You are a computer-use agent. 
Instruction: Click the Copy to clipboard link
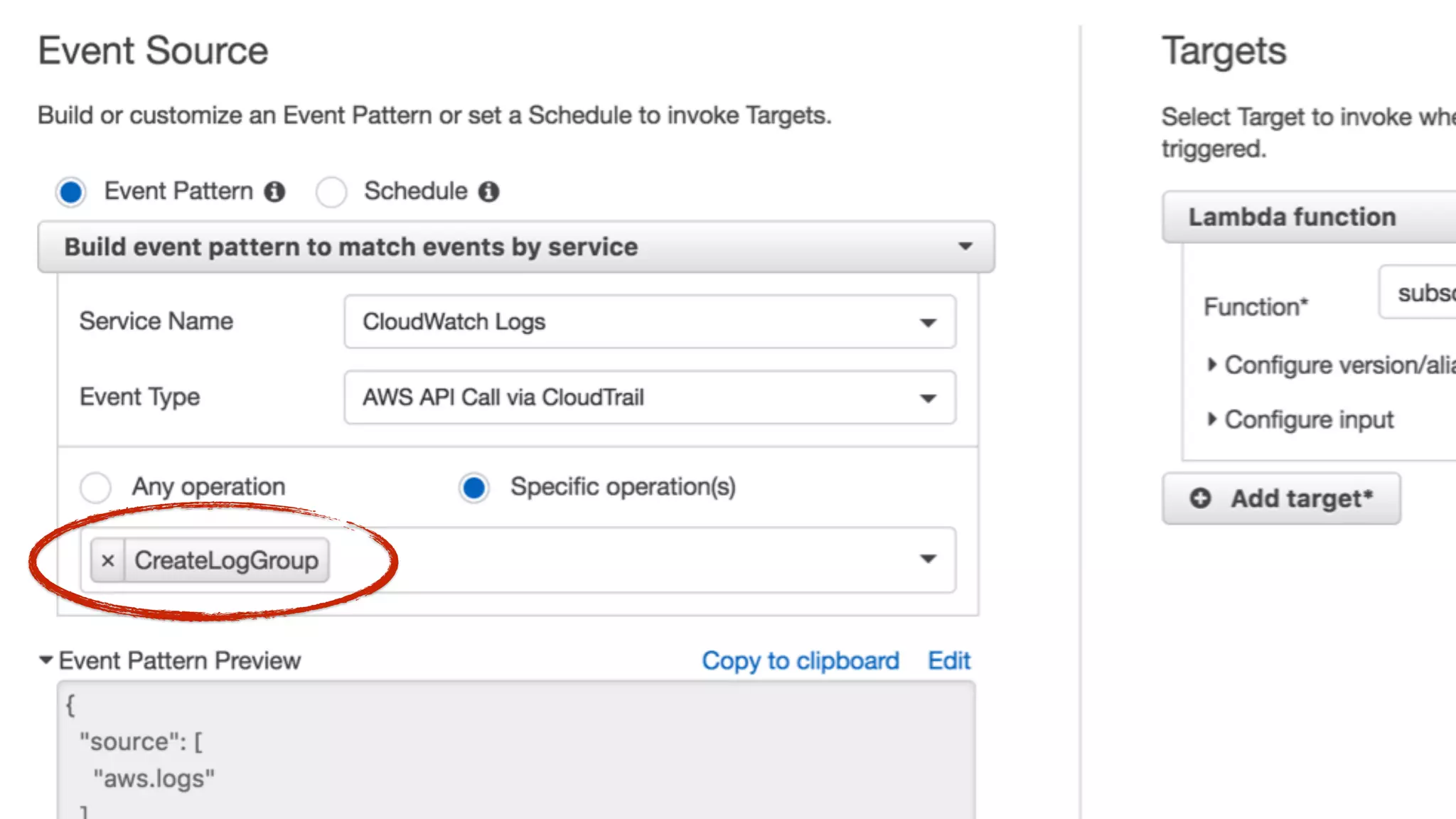coord(801,660)
